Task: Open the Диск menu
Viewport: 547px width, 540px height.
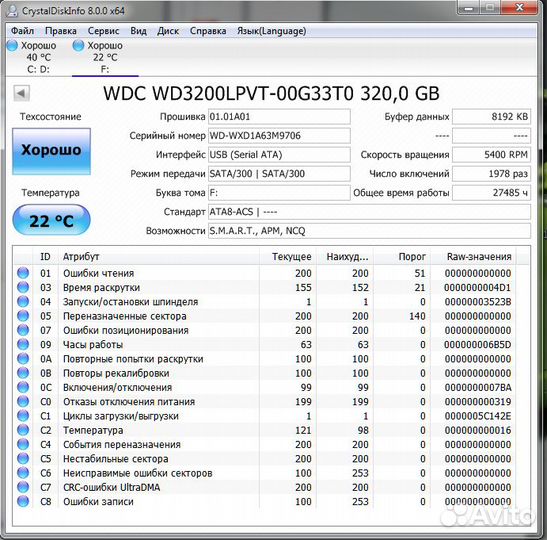Action: (168, 31)
